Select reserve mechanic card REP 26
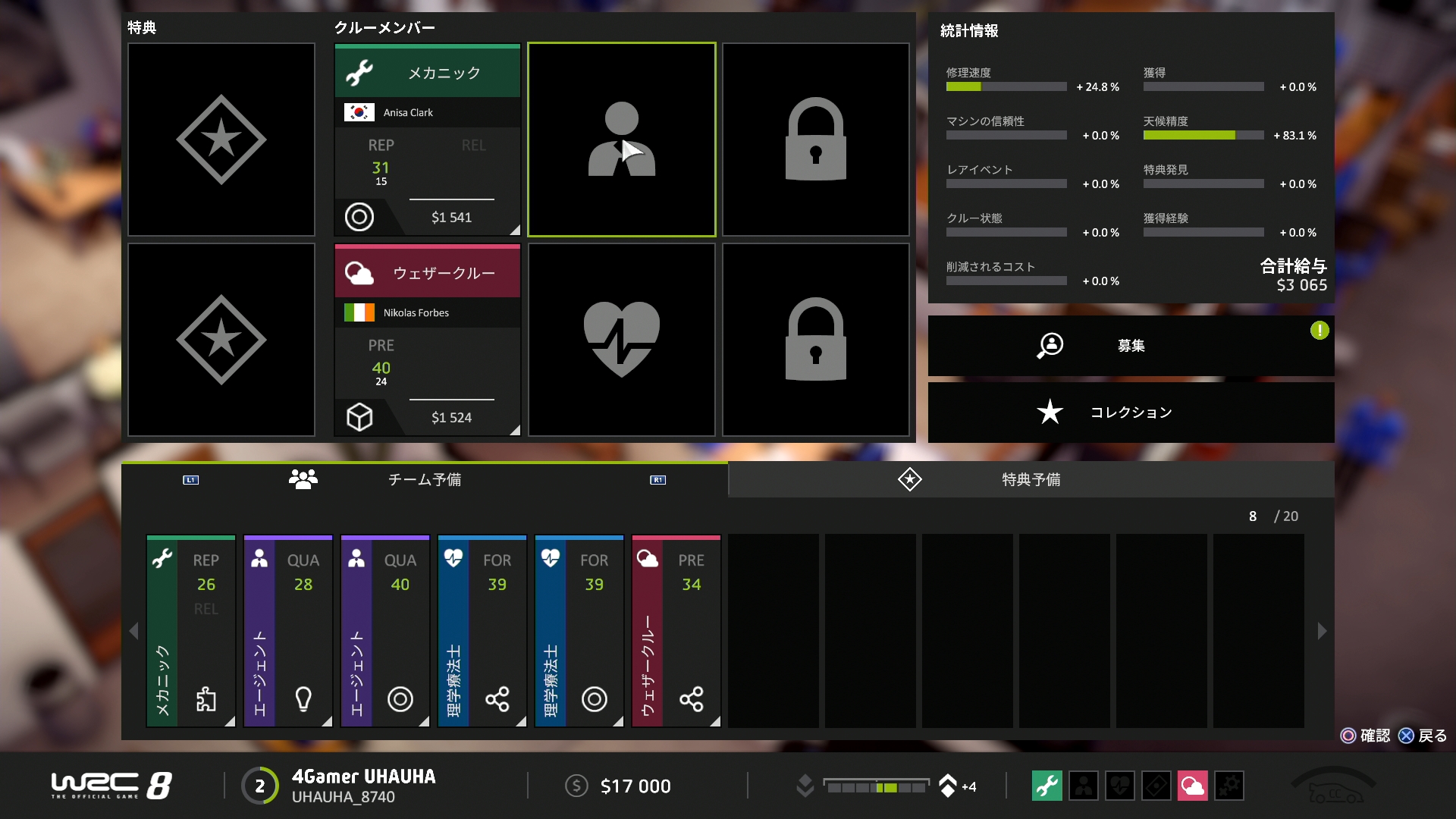Screen dimensions: 1456x819 (x=190, y=631)
